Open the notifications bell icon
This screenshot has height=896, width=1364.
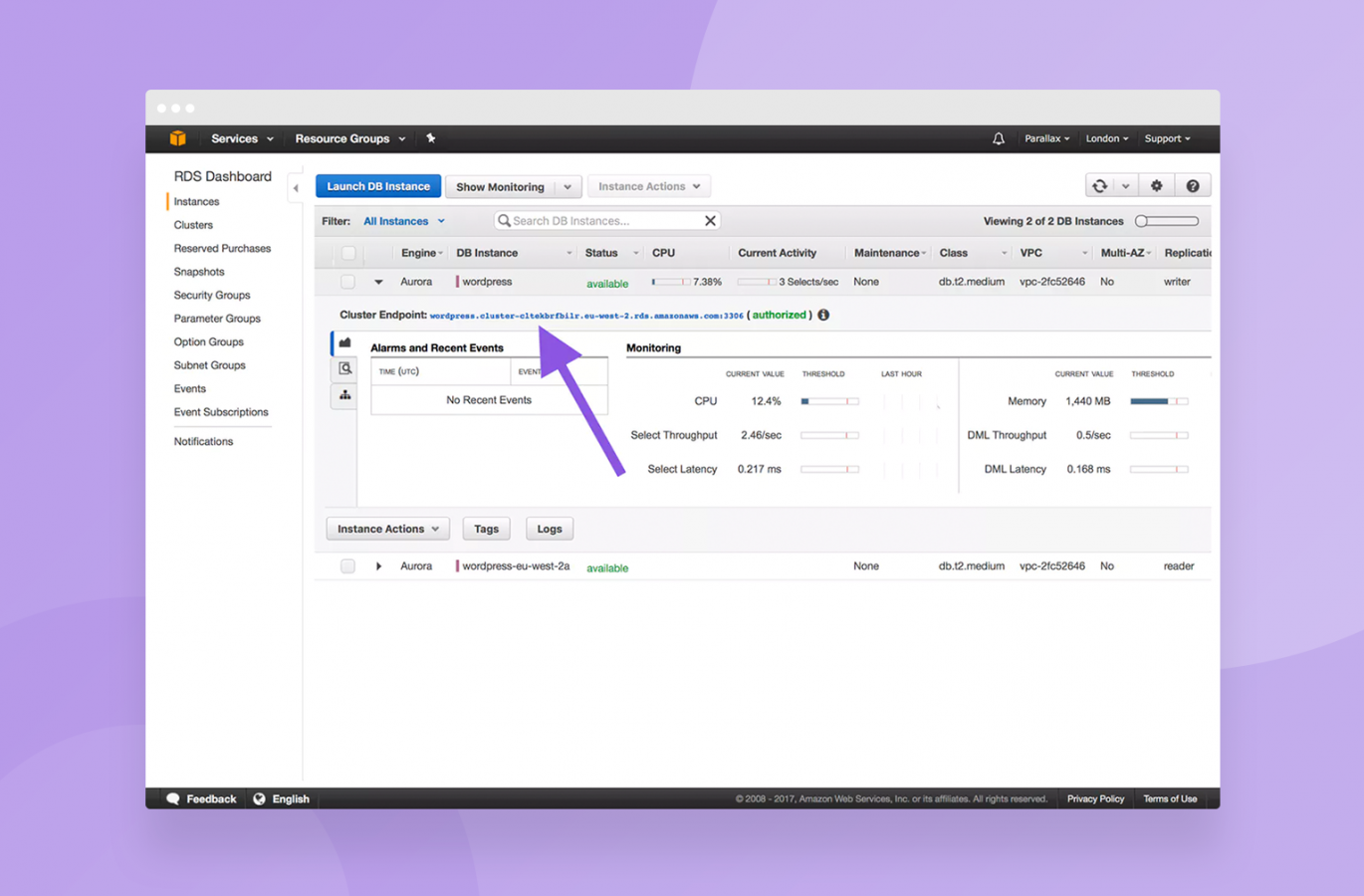click(x=998, y=139)
